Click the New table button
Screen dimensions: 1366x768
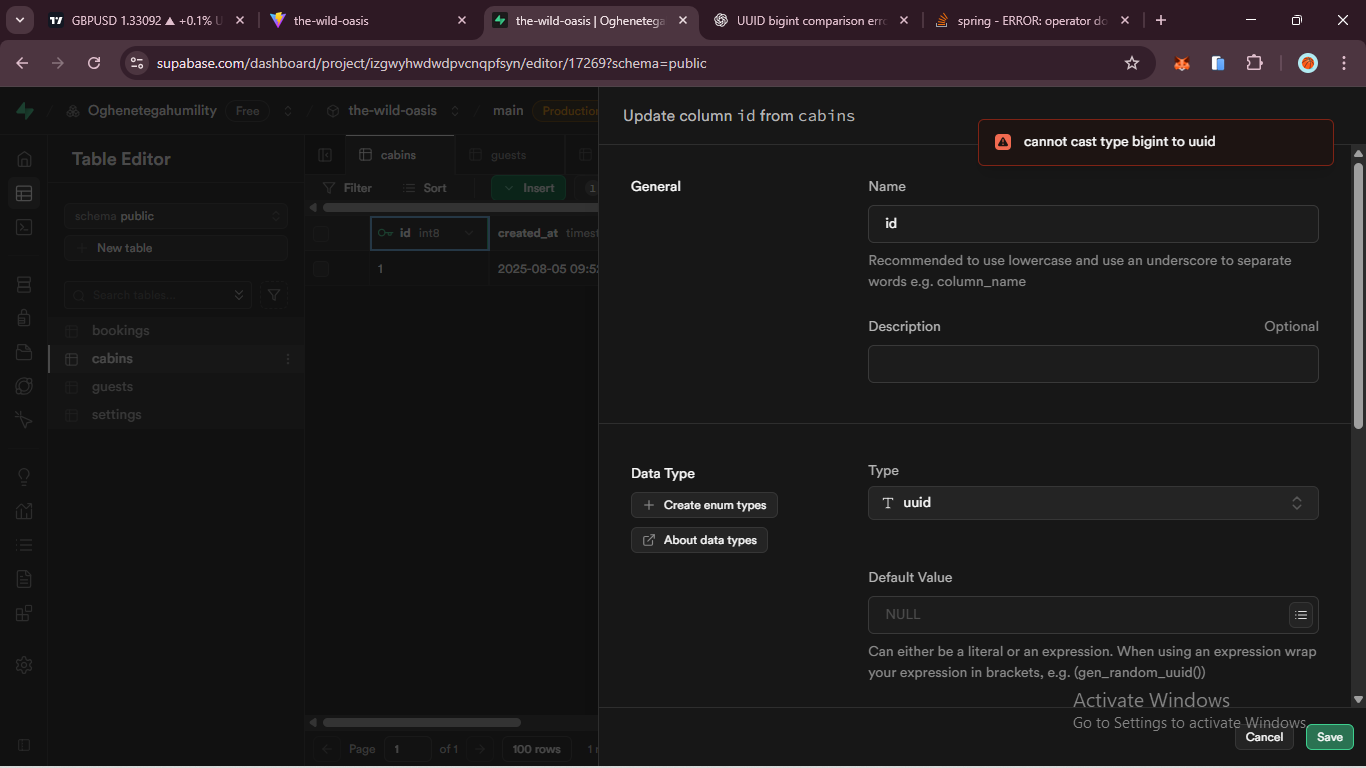pos(176,248)
